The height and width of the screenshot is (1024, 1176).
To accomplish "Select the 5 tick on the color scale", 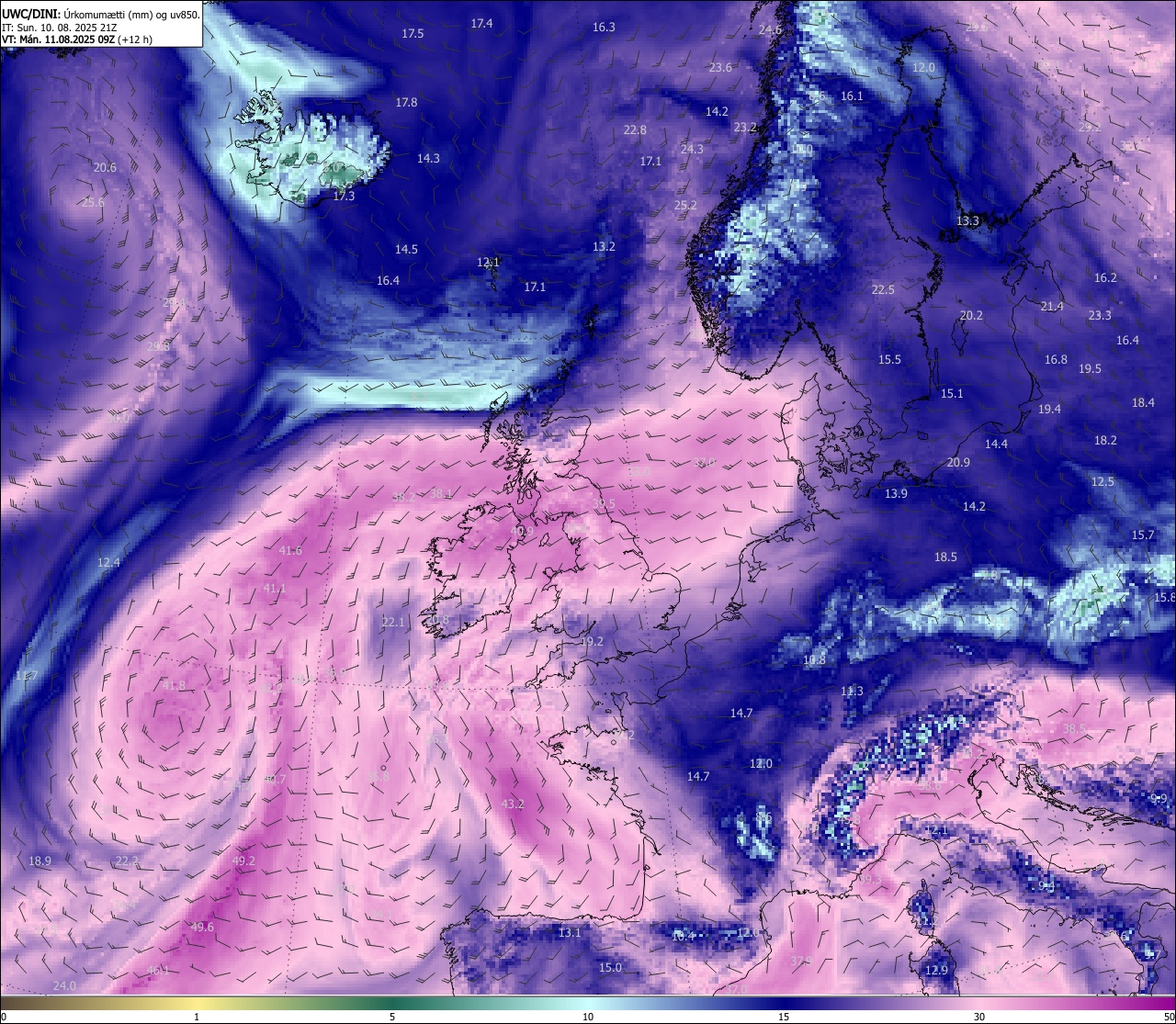I will pos(392,1017).
